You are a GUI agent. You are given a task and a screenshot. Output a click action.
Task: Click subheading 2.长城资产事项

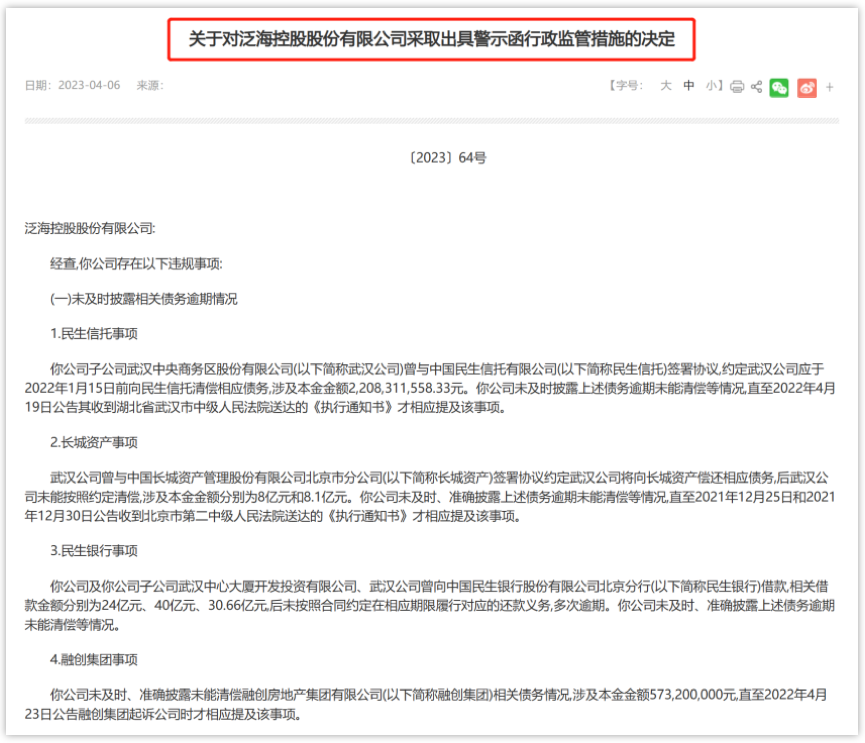[x=94, y=442]
